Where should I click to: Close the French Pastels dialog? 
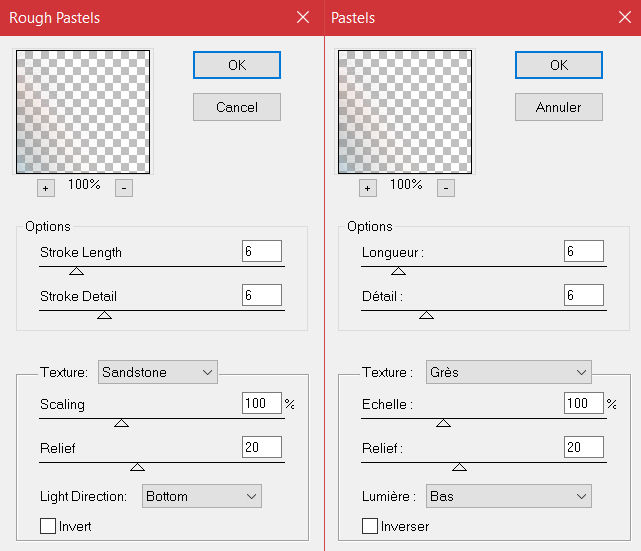pos(625,17)
